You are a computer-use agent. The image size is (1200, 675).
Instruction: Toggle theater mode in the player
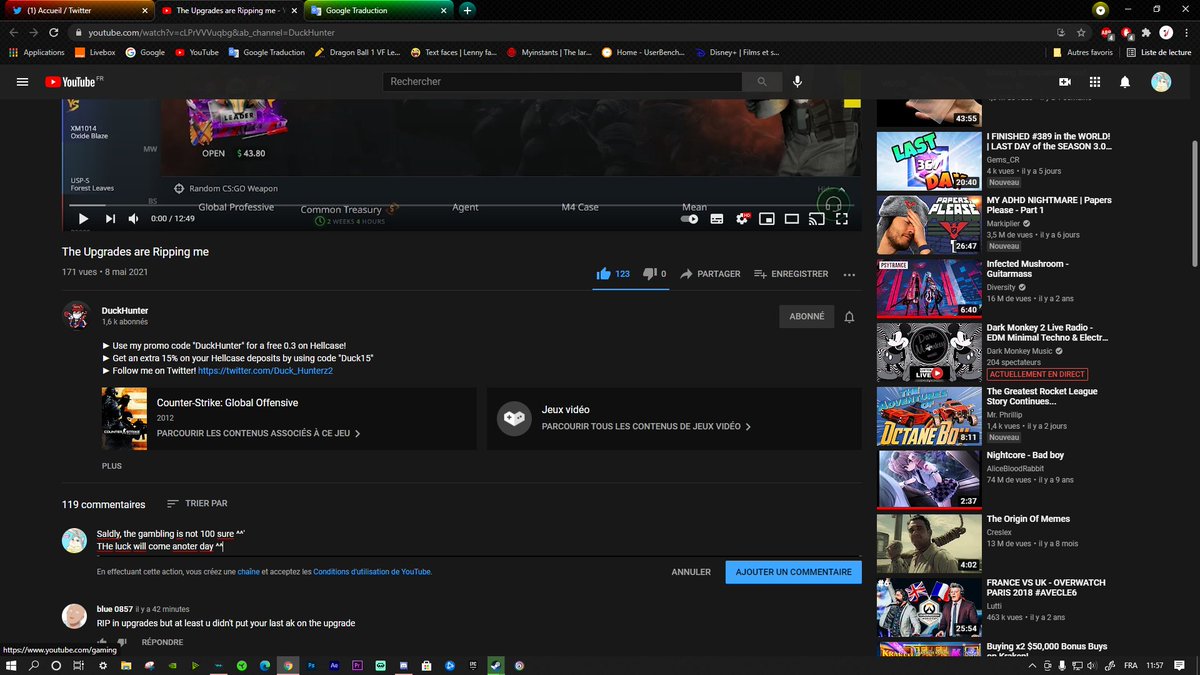792,218
